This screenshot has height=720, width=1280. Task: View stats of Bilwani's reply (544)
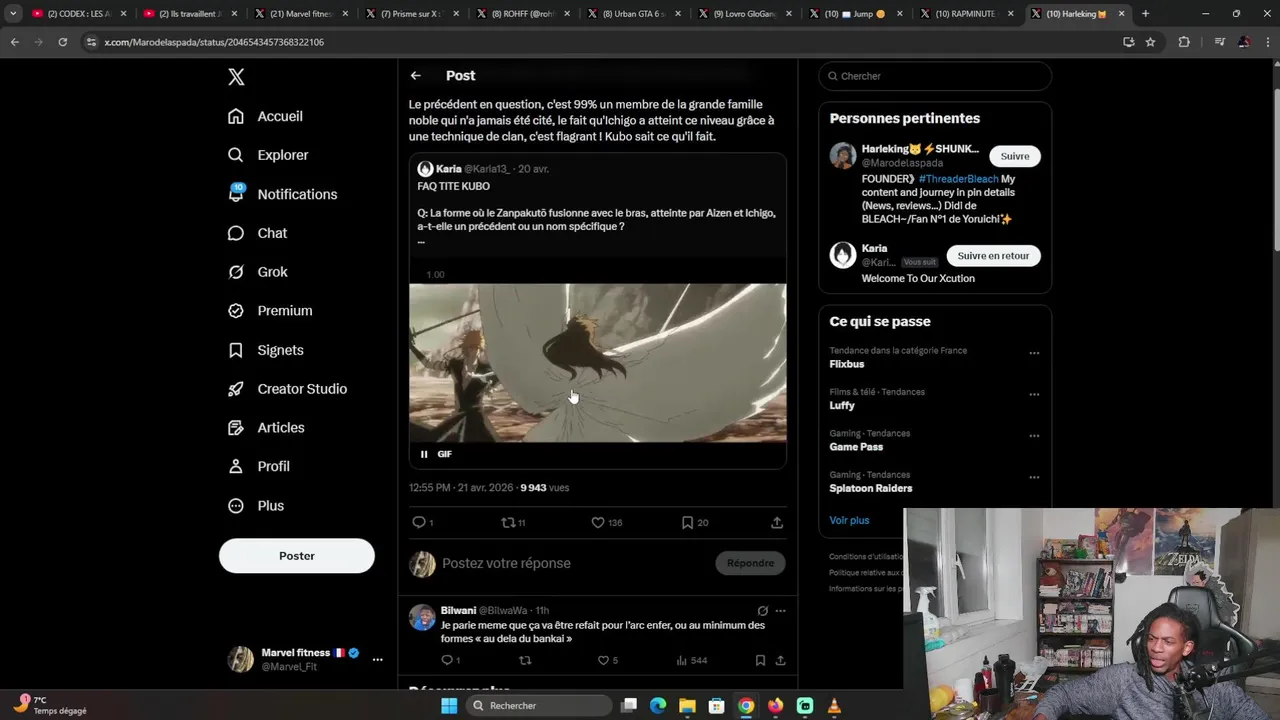pyautogui.click(x=691, y=660)
